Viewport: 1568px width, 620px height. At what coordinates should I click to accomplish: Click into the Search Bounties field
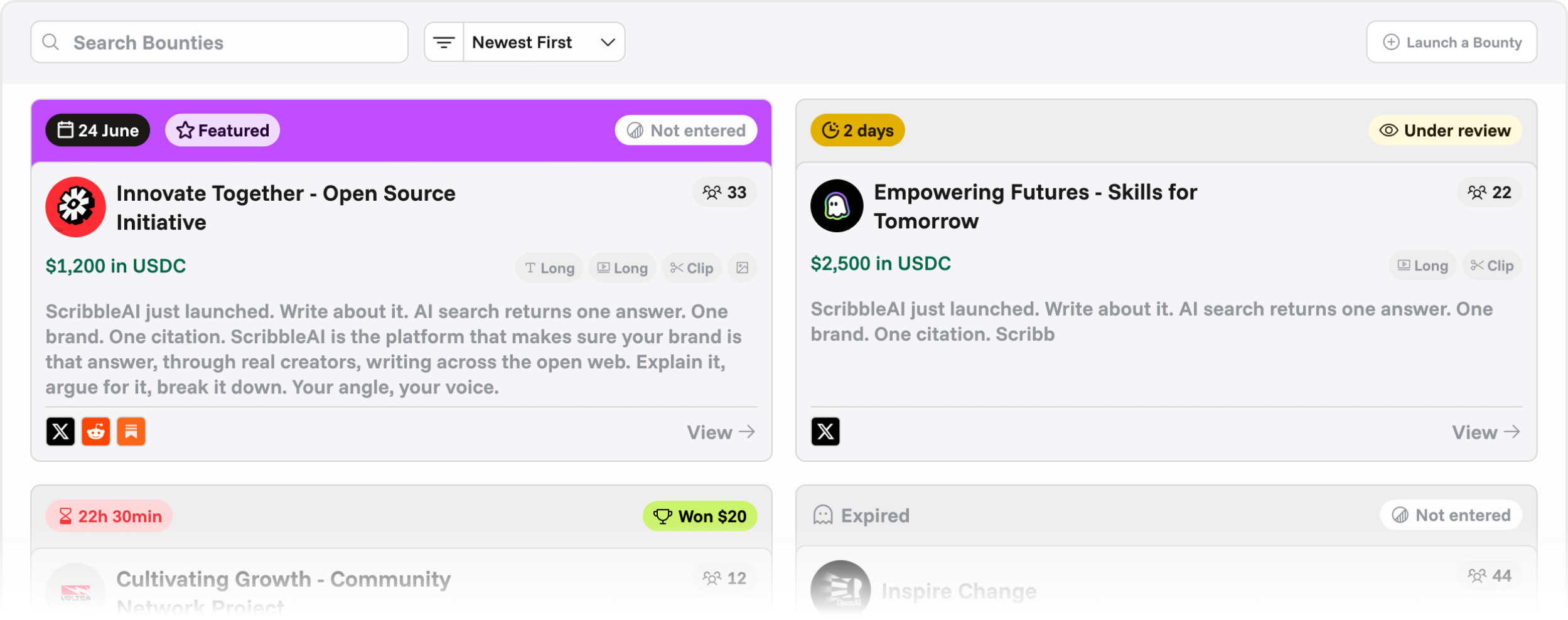[219, 42]
